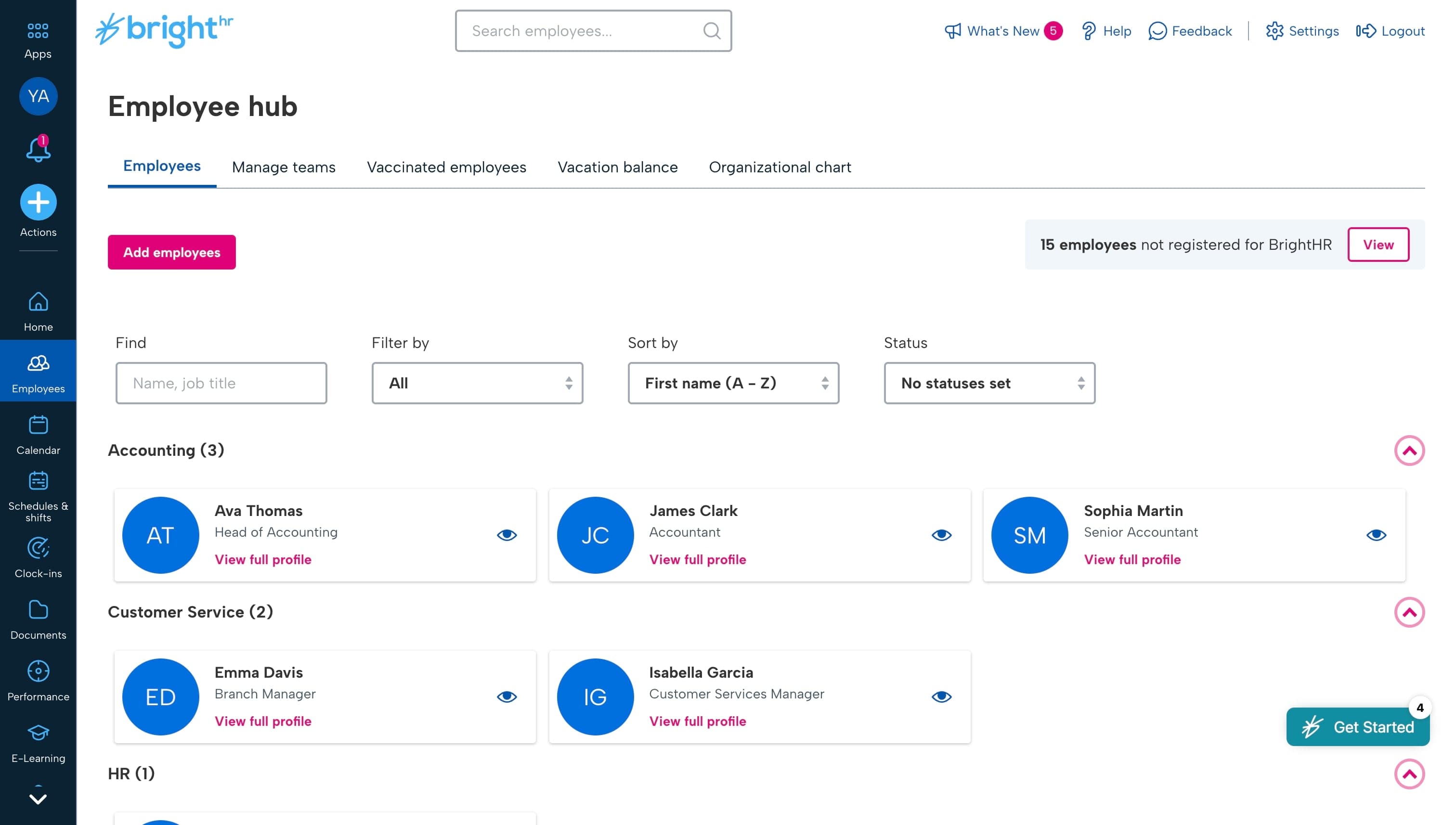Image resolution: width=1456 pixels, height=825 pixels.
Task: Expand sidebar with down chevron
Action: pos(38,799)
